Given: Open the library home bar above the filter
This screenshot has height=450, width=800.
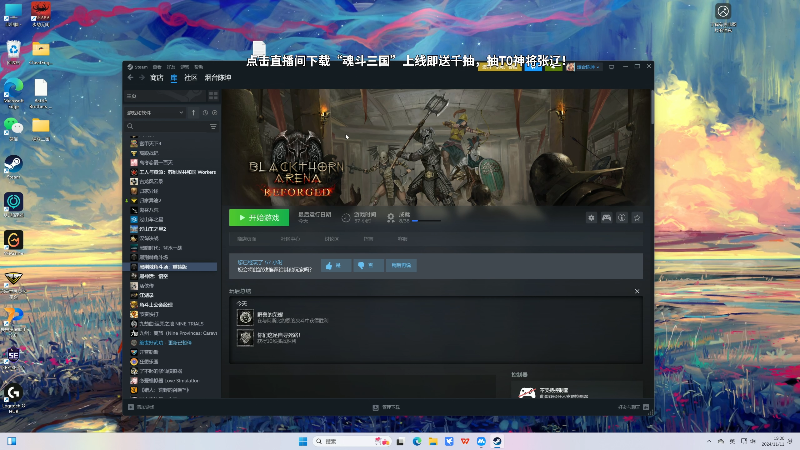Looking at the screenshot, I should click(x=164, y=96).
